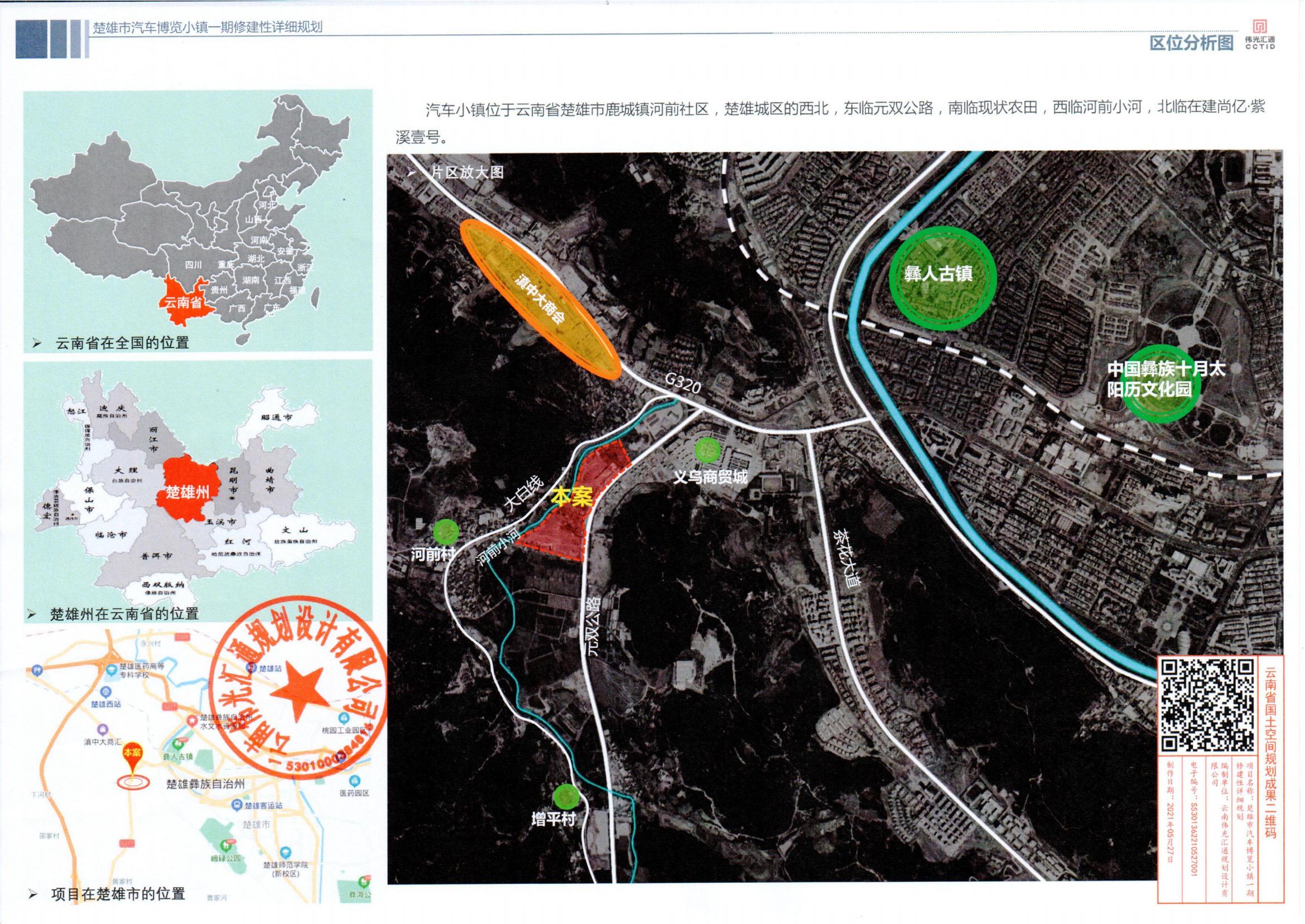Screen dimensions: 1305x924
Task: Click the 楚雄客运站 bus station icon
Action: tap(237, 805)
